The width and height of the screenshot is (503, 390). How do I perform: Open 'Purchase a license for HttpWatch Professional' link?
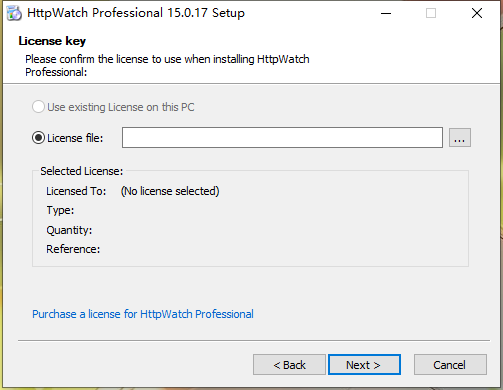143,314
